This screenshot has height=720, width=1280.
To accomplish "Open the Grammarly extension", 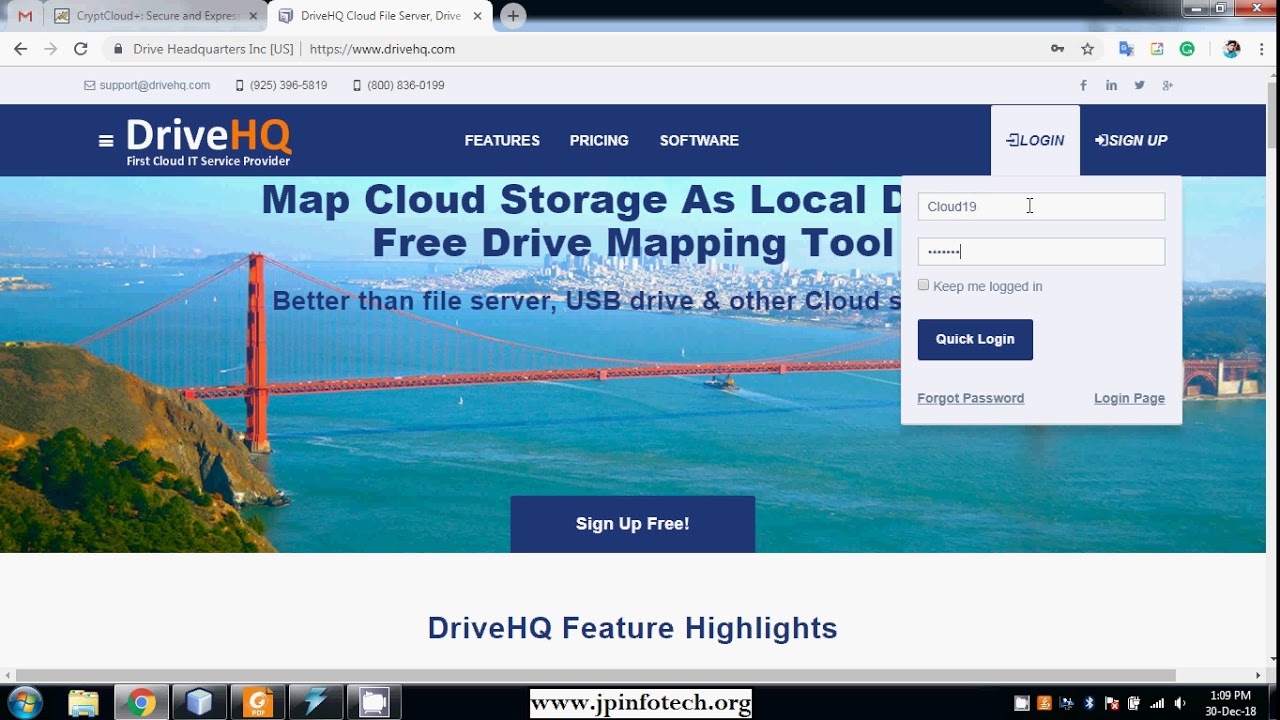I will (x=1187, y=49).
